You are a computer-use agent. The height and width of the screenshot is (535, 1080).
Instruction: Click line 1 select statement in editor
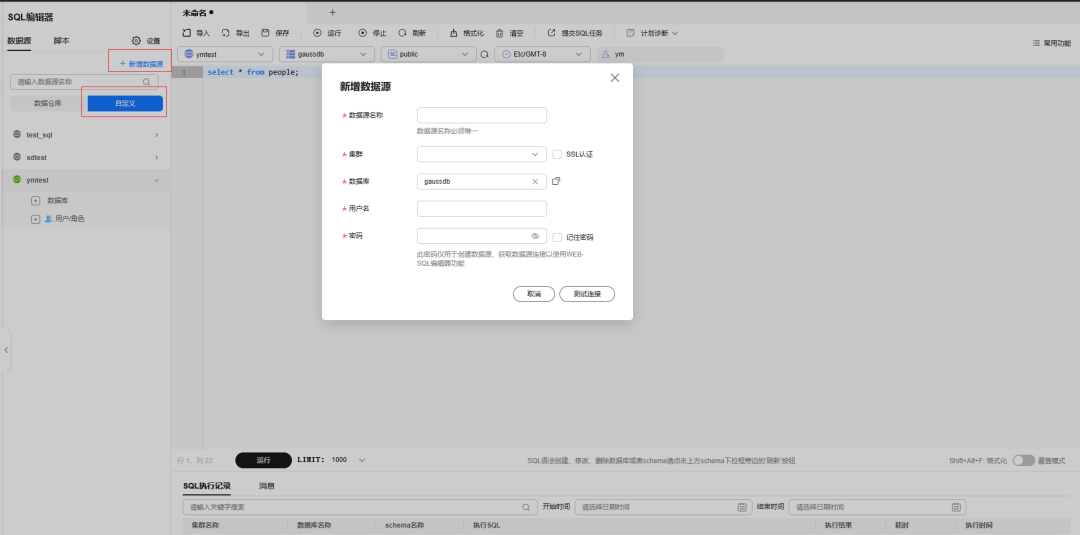click(253, 72)
